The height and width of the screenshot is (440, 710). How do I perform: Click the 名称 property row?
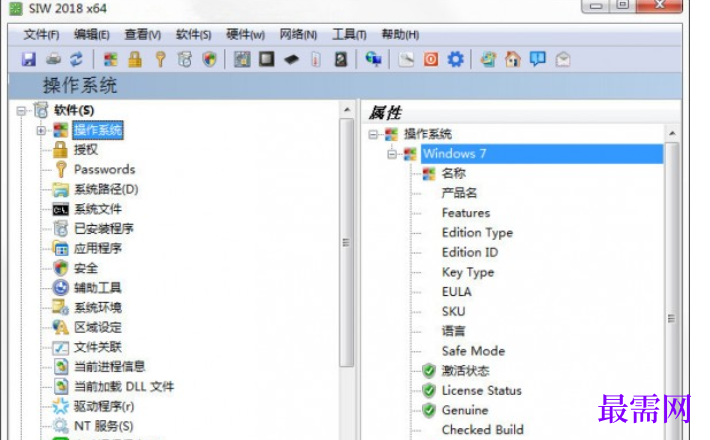pos(454,173)
